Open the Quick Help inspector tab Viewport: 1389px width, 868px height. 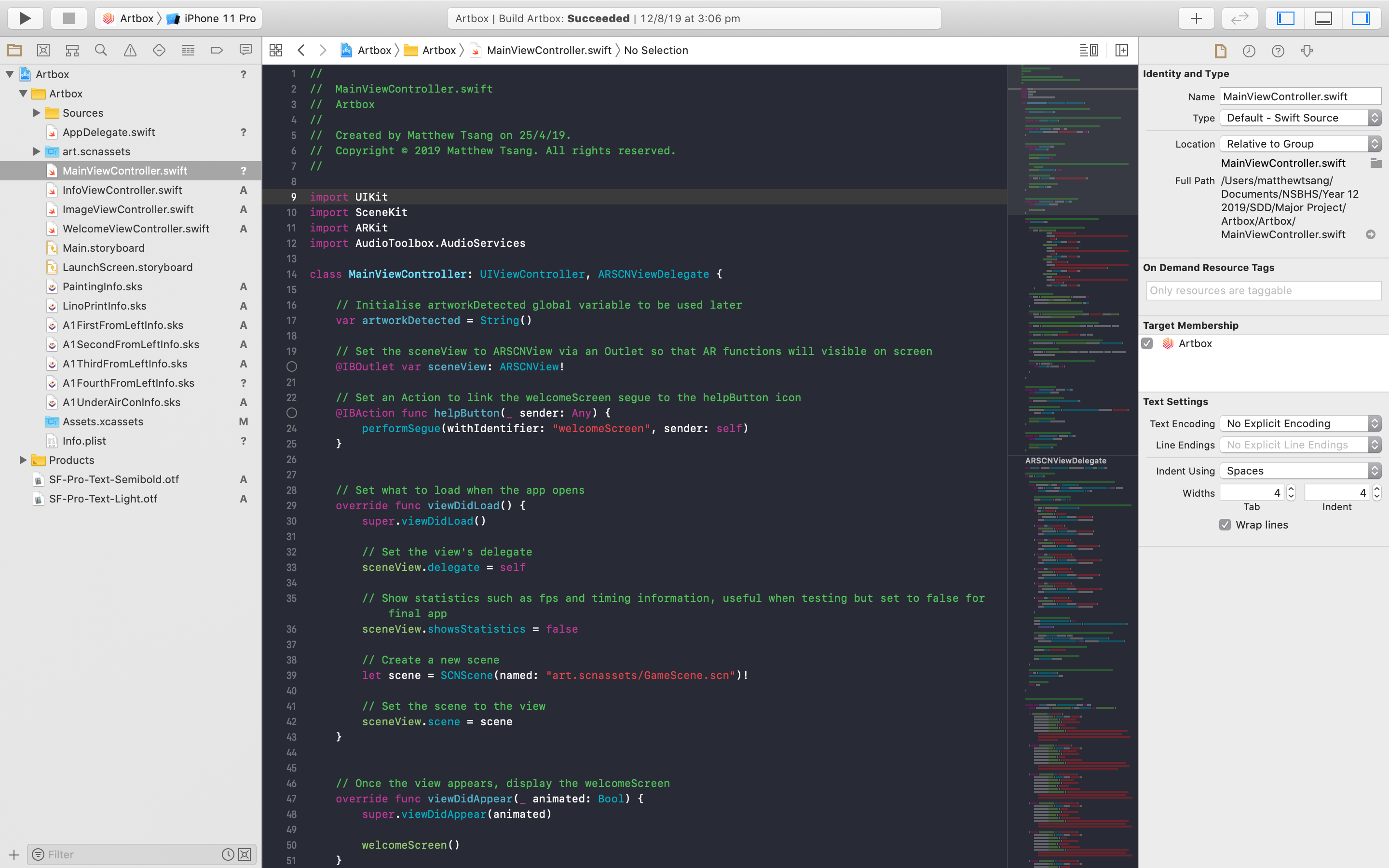click(1278, 51)
